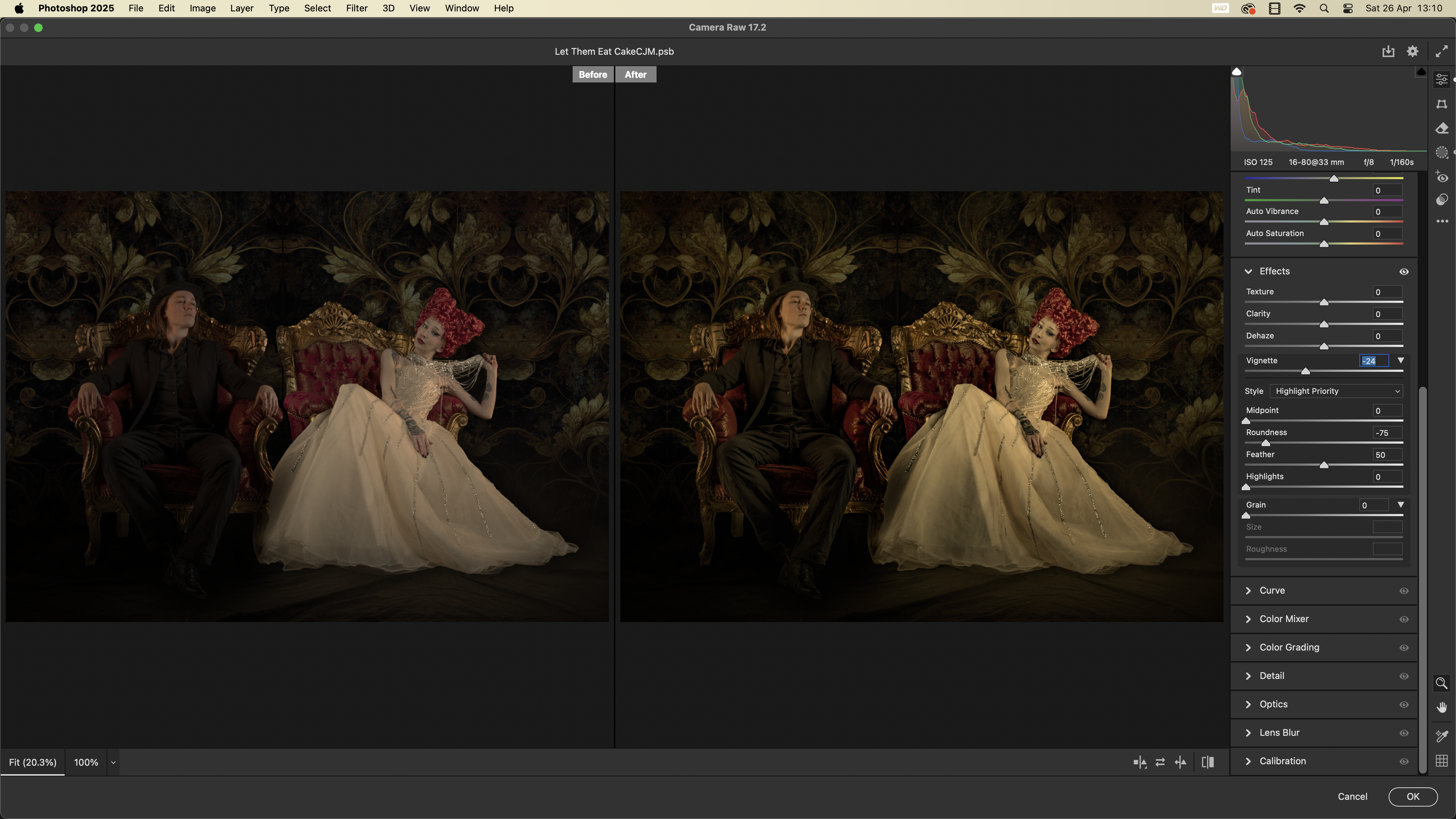Click the OK button
1456x819 pixels.
1413,796
